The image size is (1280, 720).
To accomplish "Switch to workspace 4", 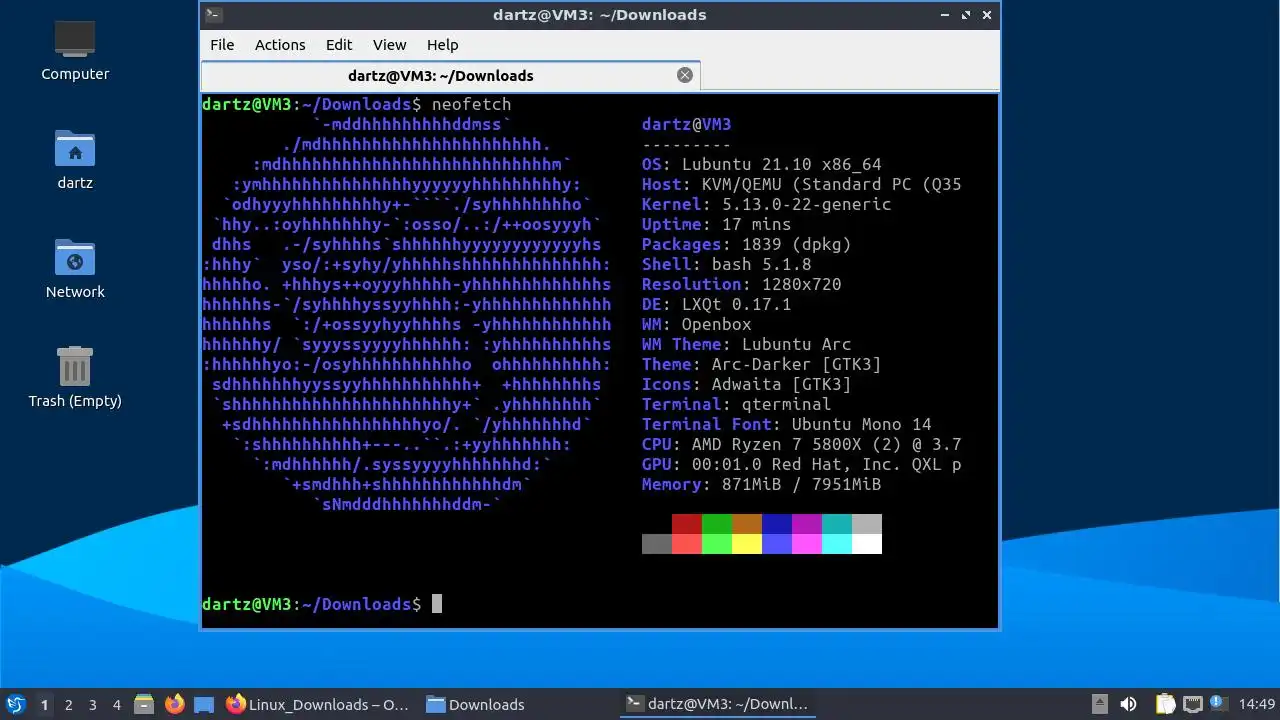I will [116, 704].
